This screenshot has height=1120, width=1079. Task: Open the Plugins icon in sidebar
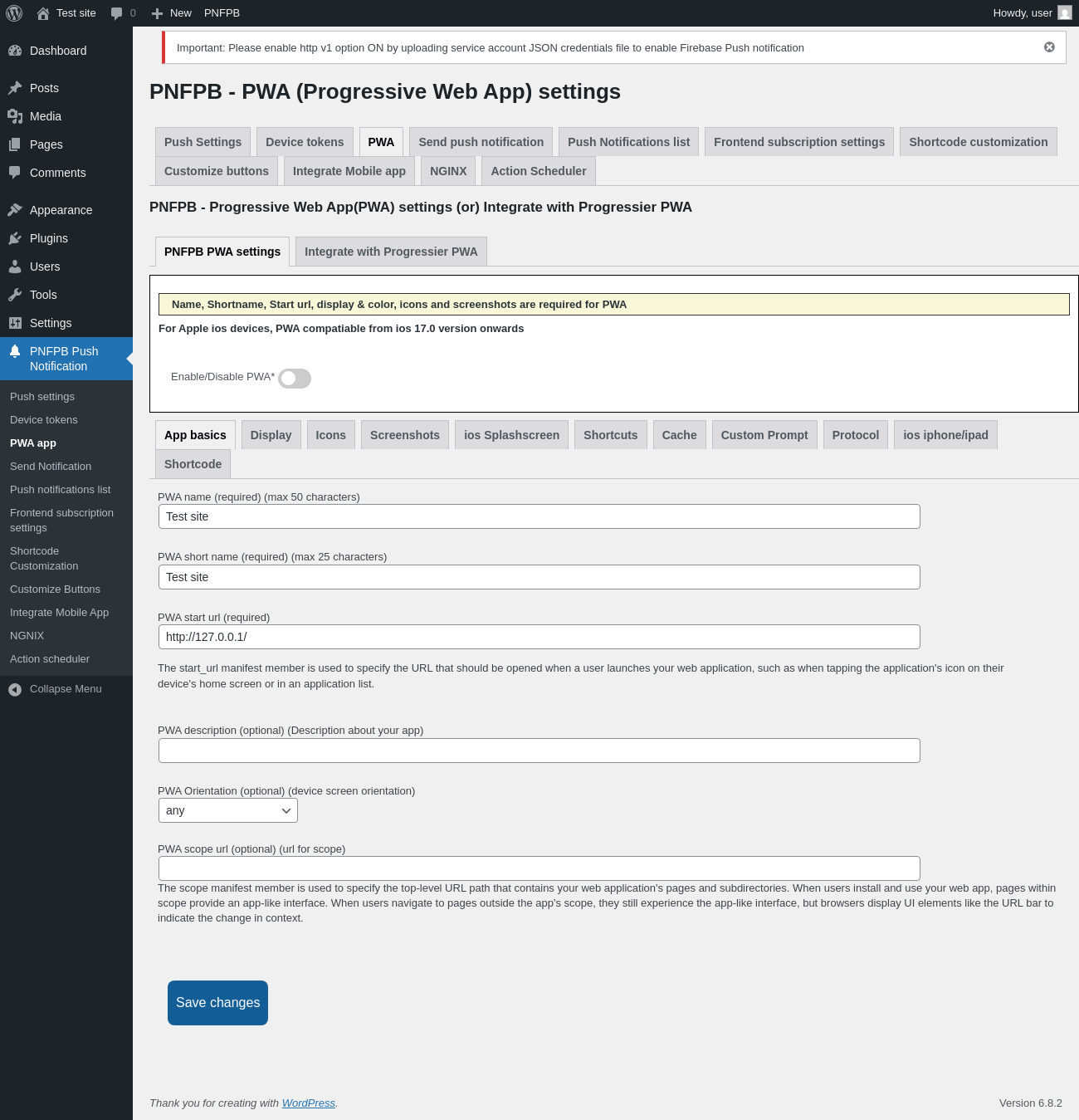[x=15, y=238]
